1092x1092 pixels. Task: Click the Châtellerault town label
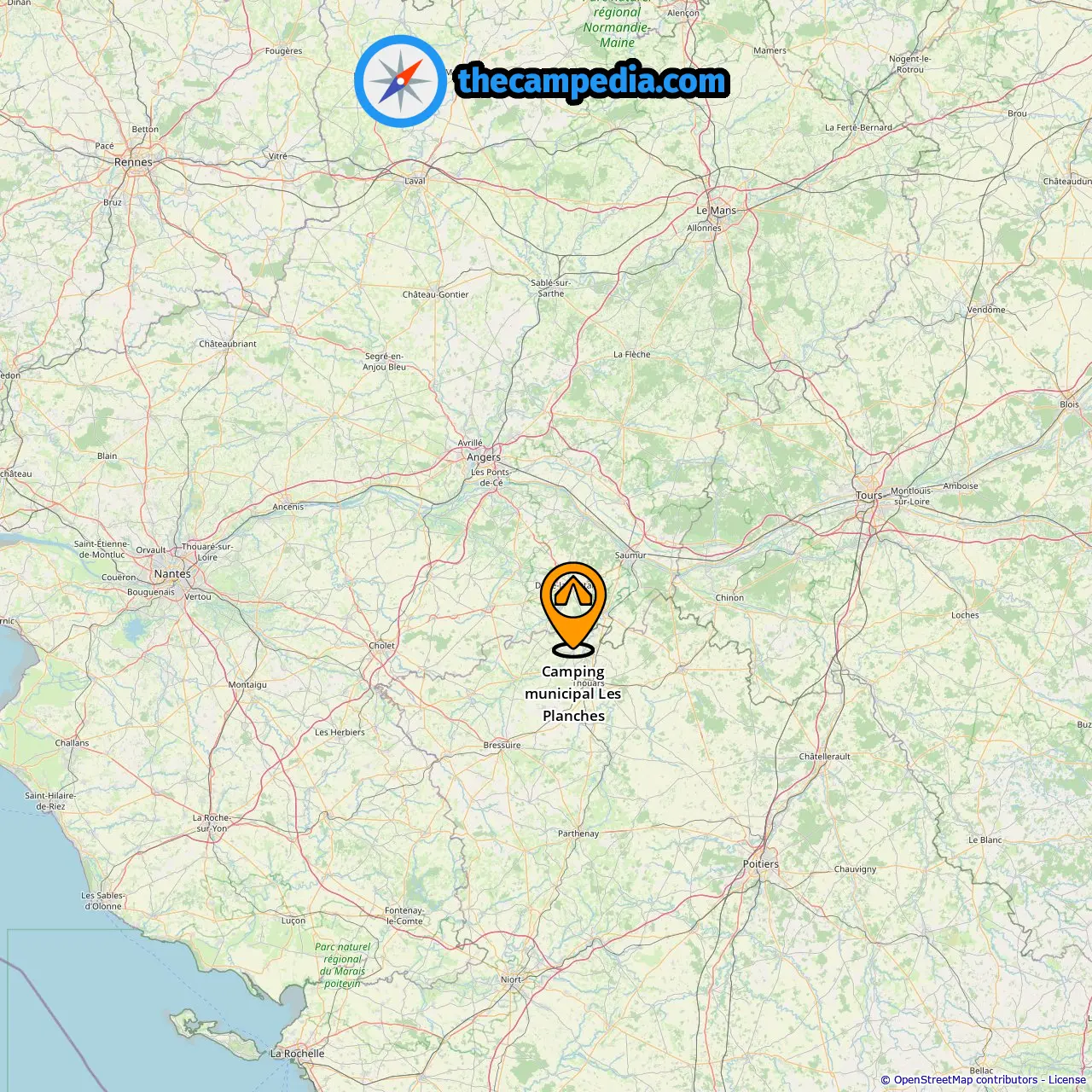tap(824, 757)
